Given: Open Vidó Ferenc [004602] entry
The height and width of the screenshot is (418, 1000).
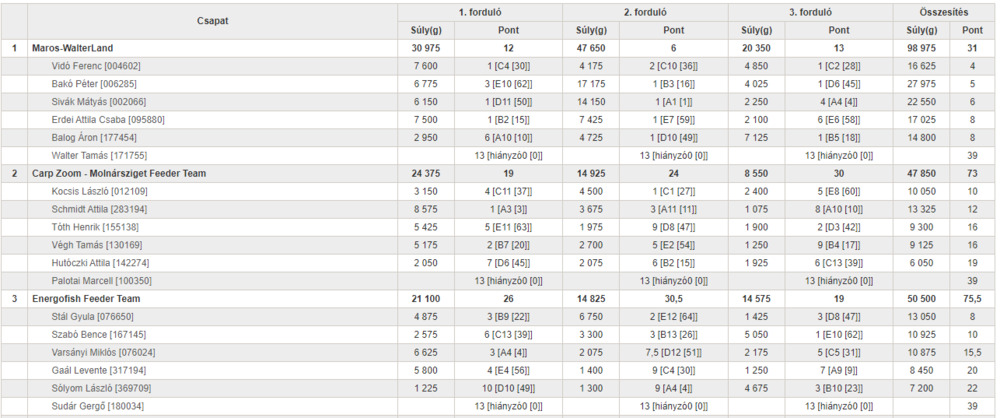Looking at the screenshot, I should point(96,66).
